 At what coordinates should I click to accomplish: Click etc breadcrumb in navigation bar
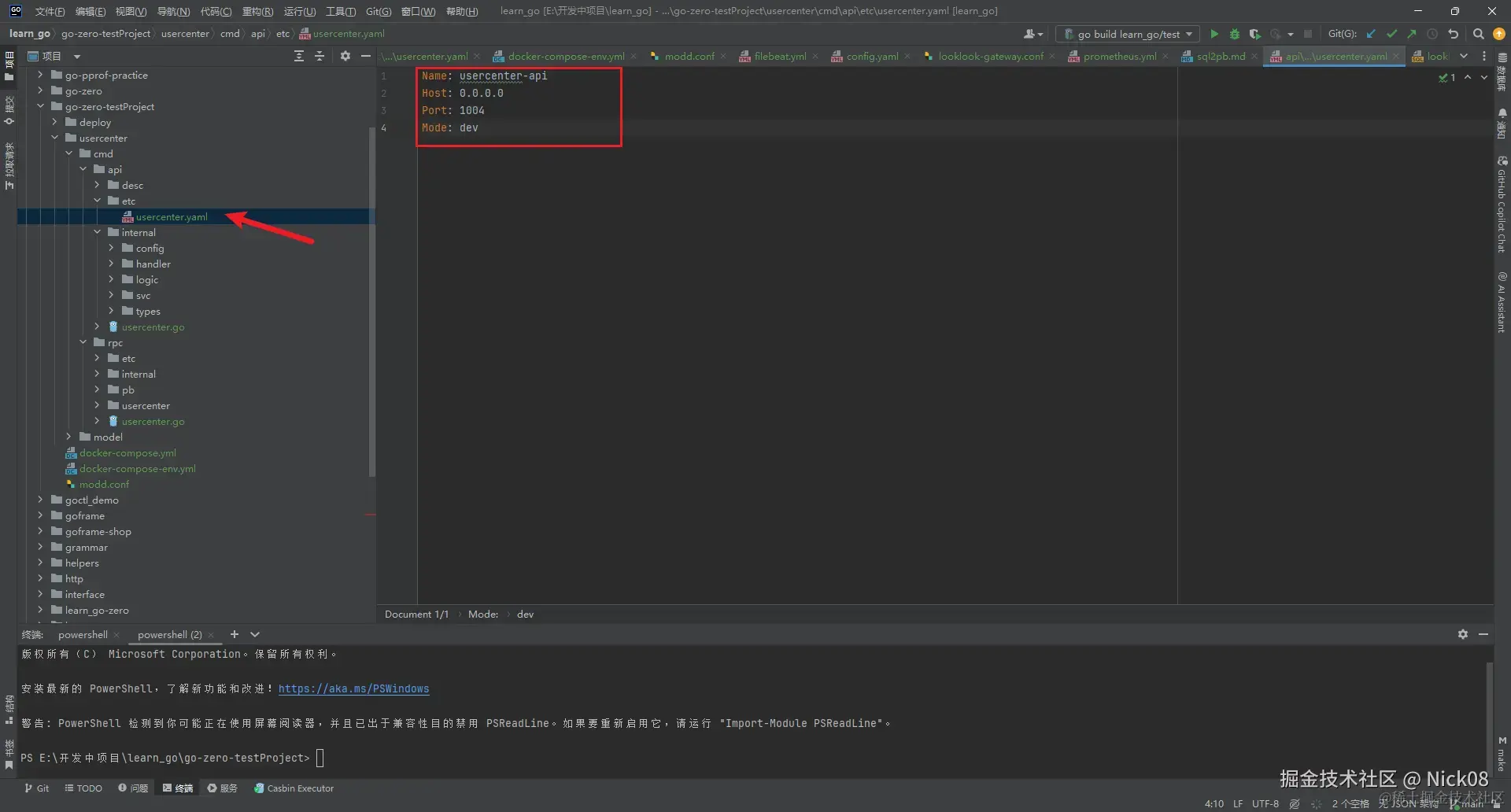tap(283, 33)
